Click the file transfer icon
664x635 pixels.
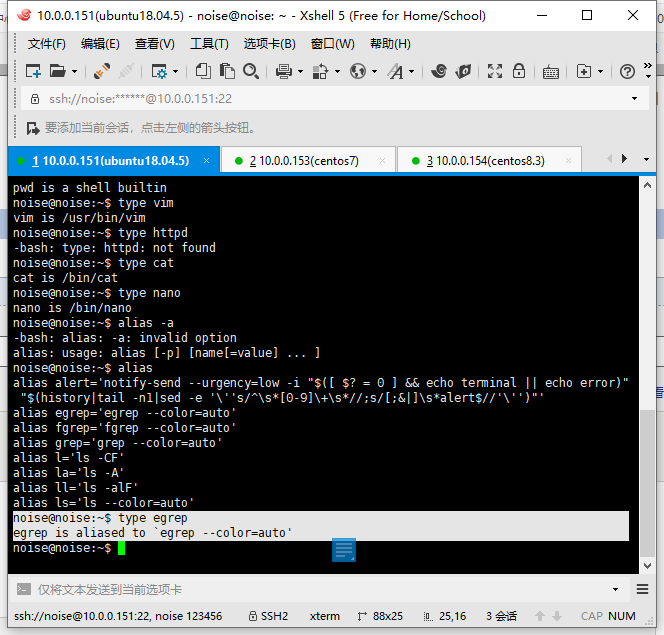pos(321,71)
